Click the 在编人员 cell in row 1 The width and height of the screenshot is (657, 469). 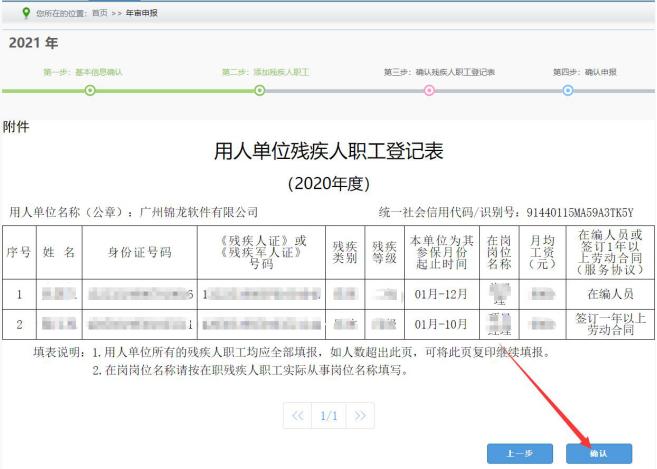[x=610, y=294]
